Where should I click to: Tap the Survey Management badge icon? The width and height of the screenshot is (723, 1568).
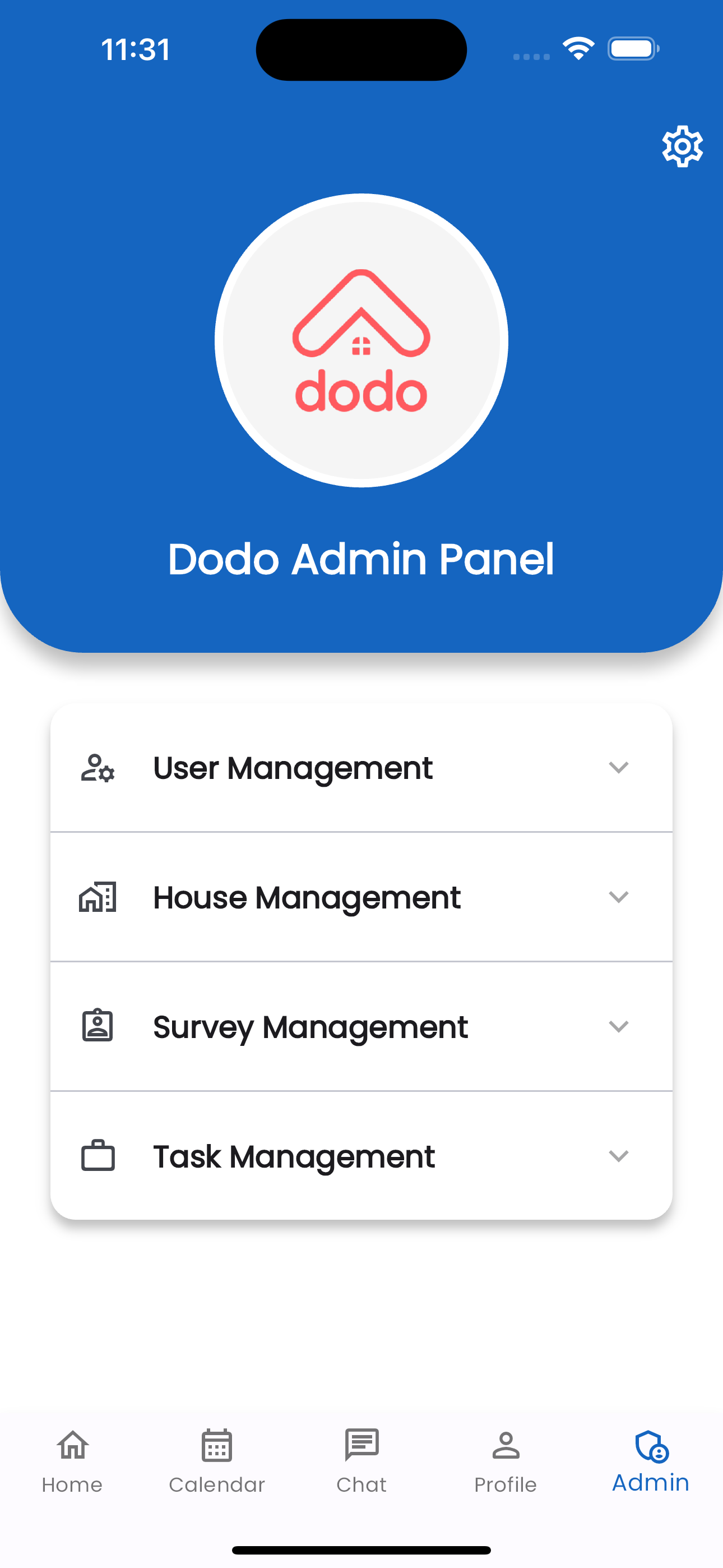(x=98, y=1026)
